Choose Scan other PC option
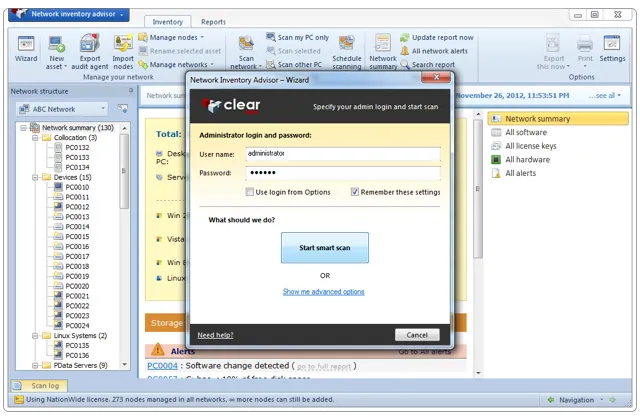 [x=294, y=64]
